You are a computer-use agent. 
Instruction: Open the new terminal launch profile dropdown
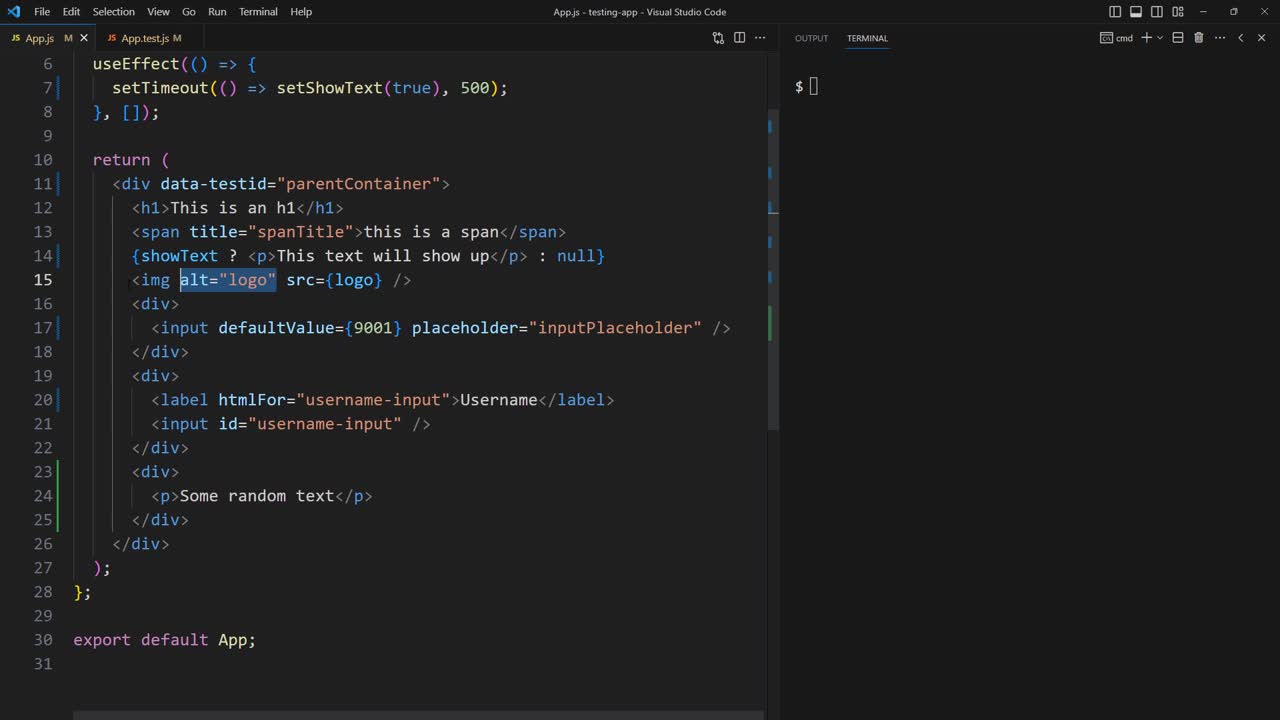pyautogui.click(x=1160, y=38)
